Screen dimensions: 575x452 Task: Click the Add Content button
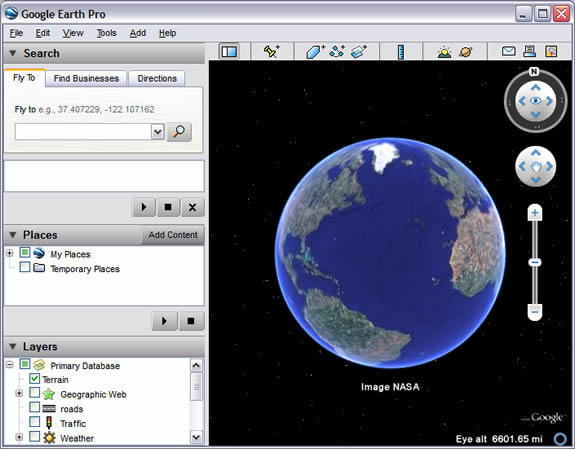(x=173, y=235)
